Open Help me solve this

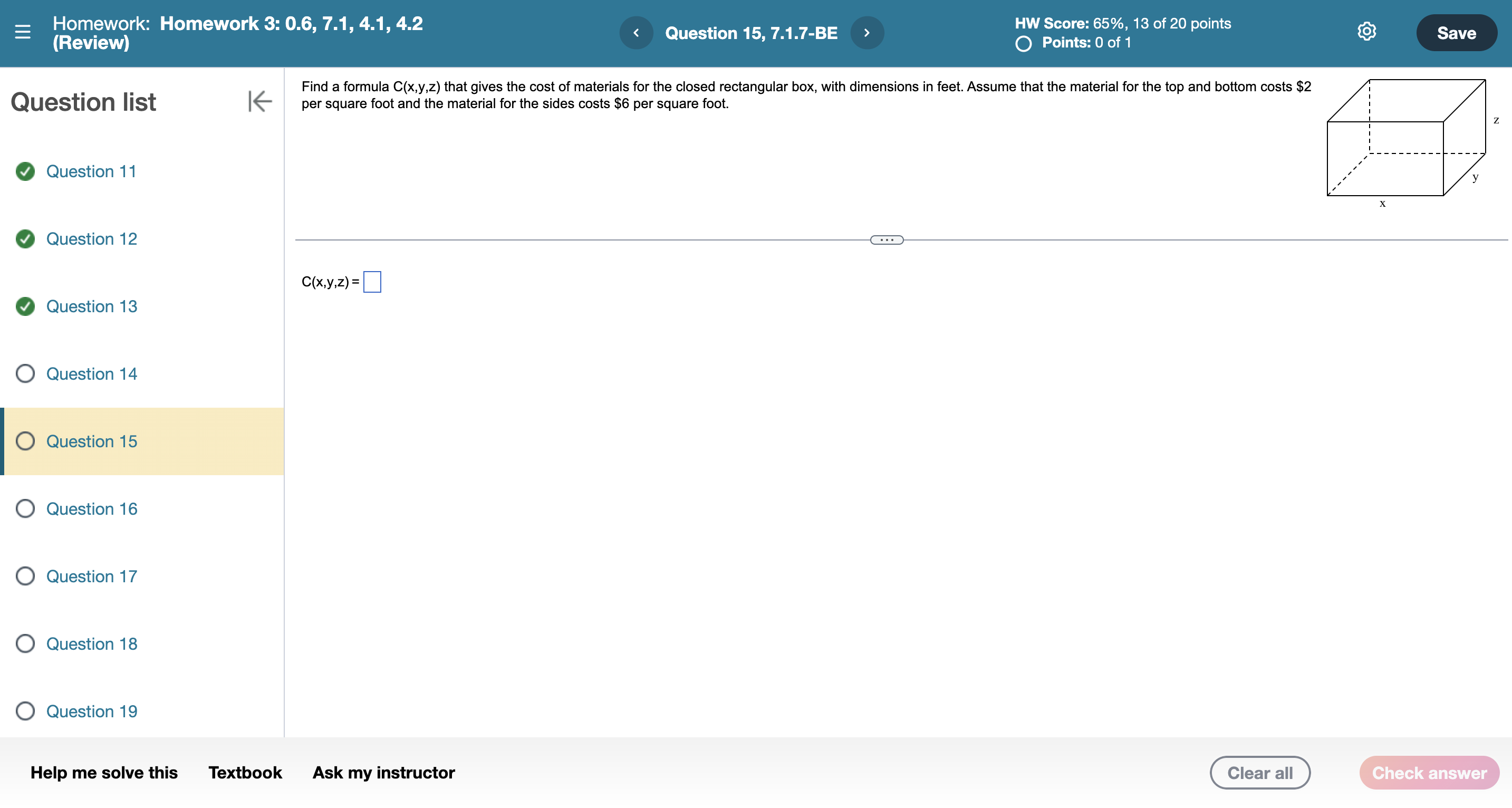(104, 773)
